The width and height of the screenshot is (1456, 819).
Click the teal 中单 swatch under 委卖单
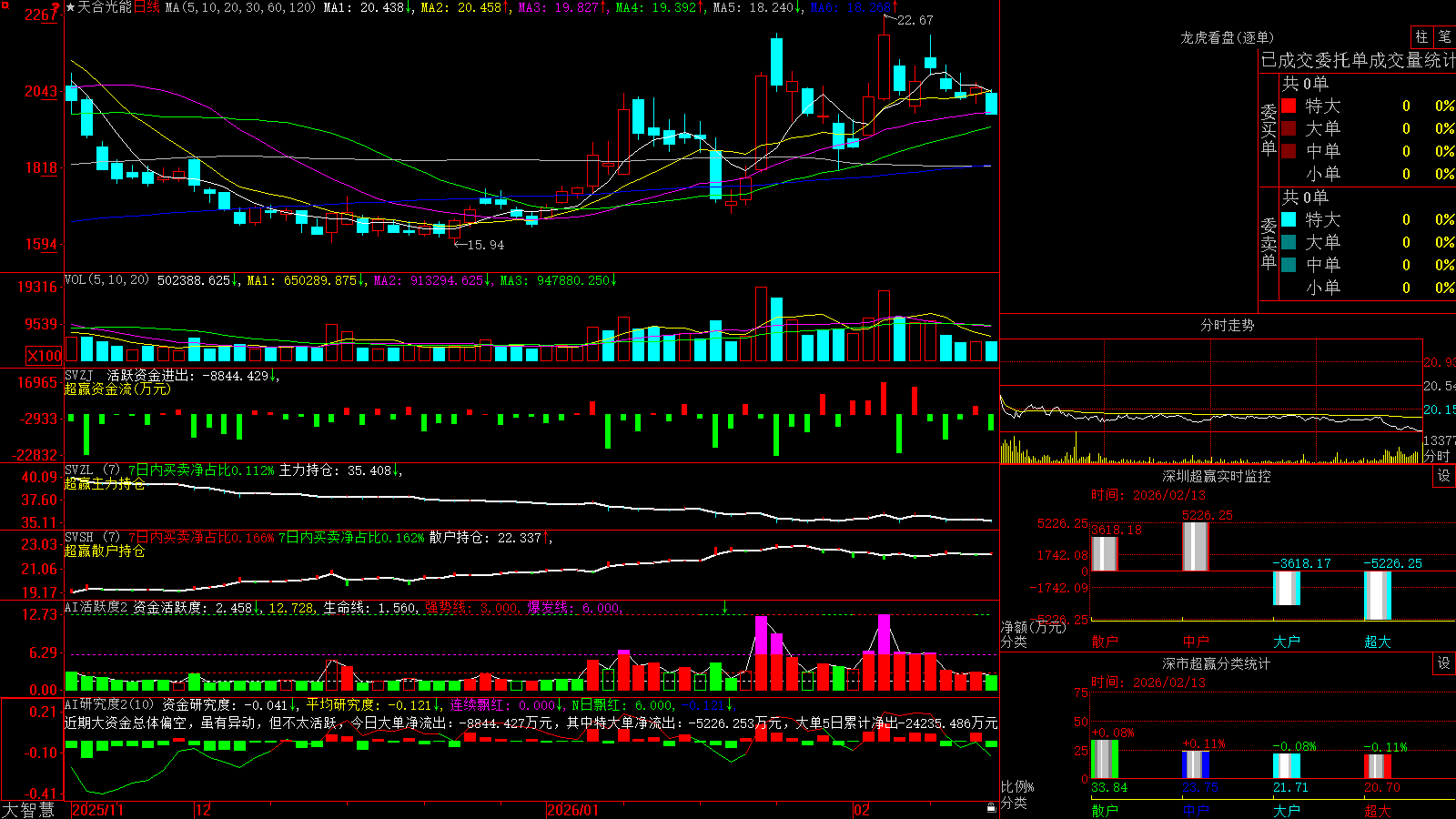(1289, 265)
